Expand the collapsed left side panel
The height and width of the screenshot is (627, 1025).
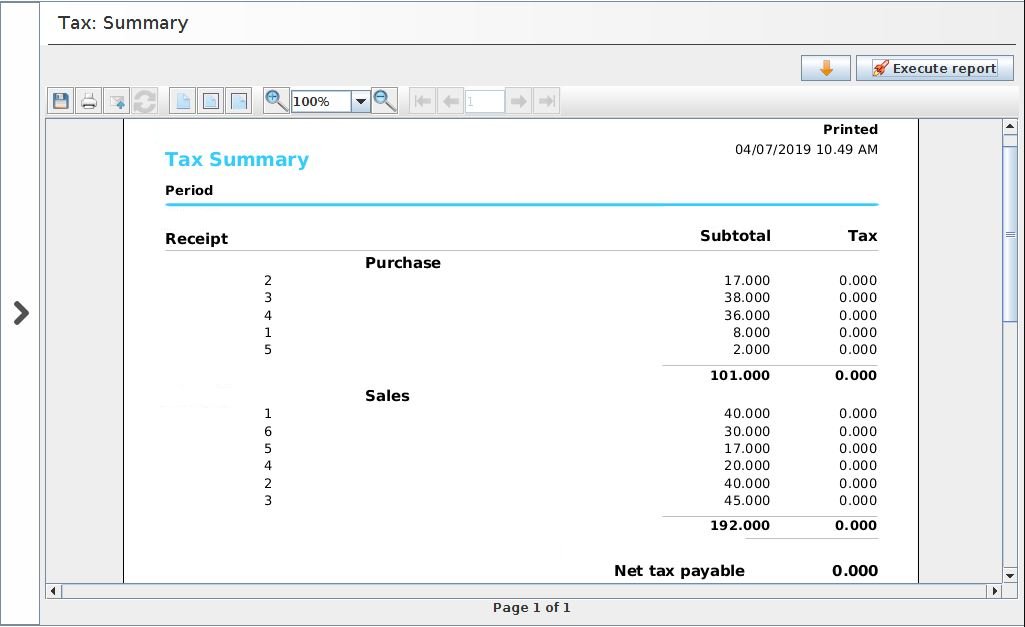20,313
